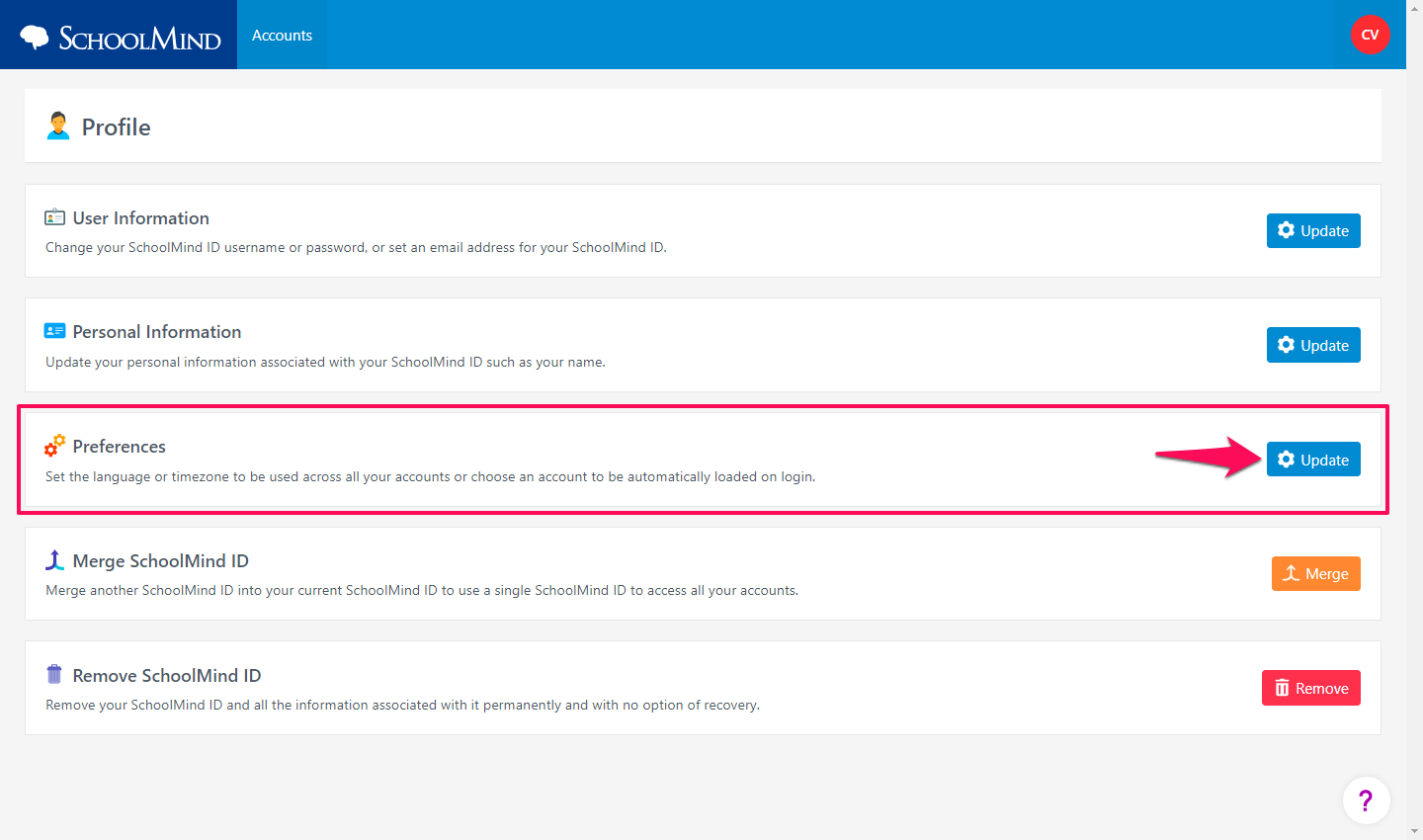Open the CV user avatar menu

[x=1370, y=35]
